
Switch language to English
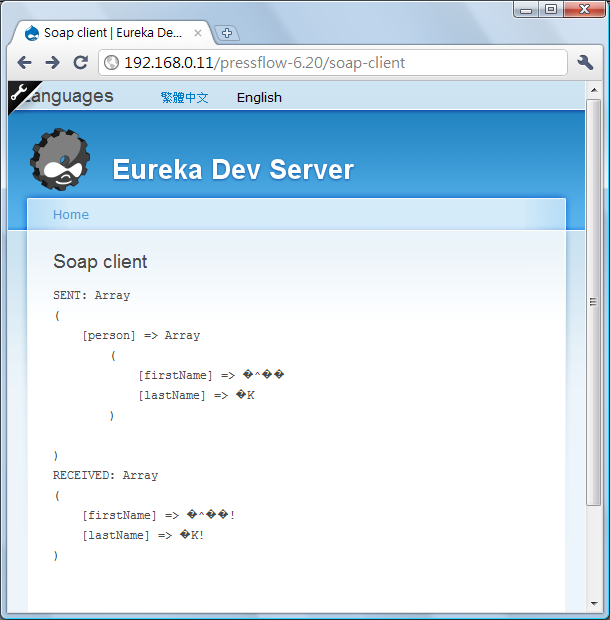[x=259, y=98]
